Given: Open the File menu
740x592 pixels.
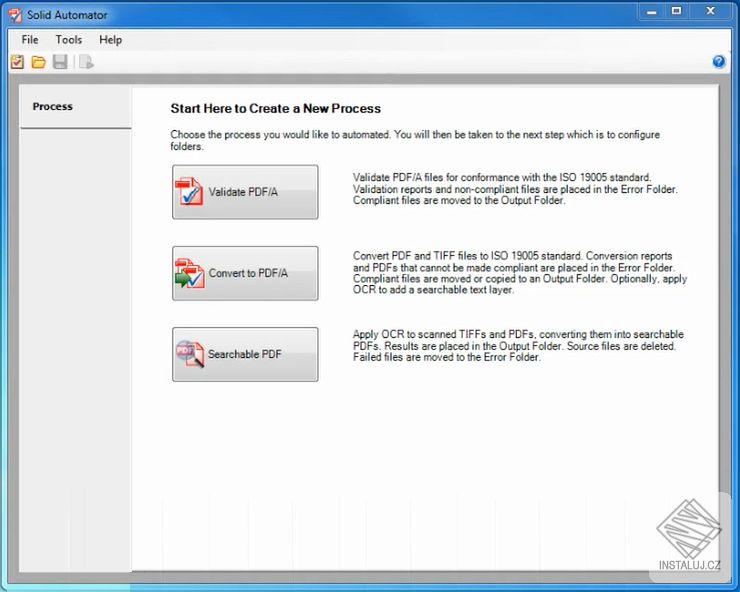Looking at the screenshot, I should tap(30, 40).
